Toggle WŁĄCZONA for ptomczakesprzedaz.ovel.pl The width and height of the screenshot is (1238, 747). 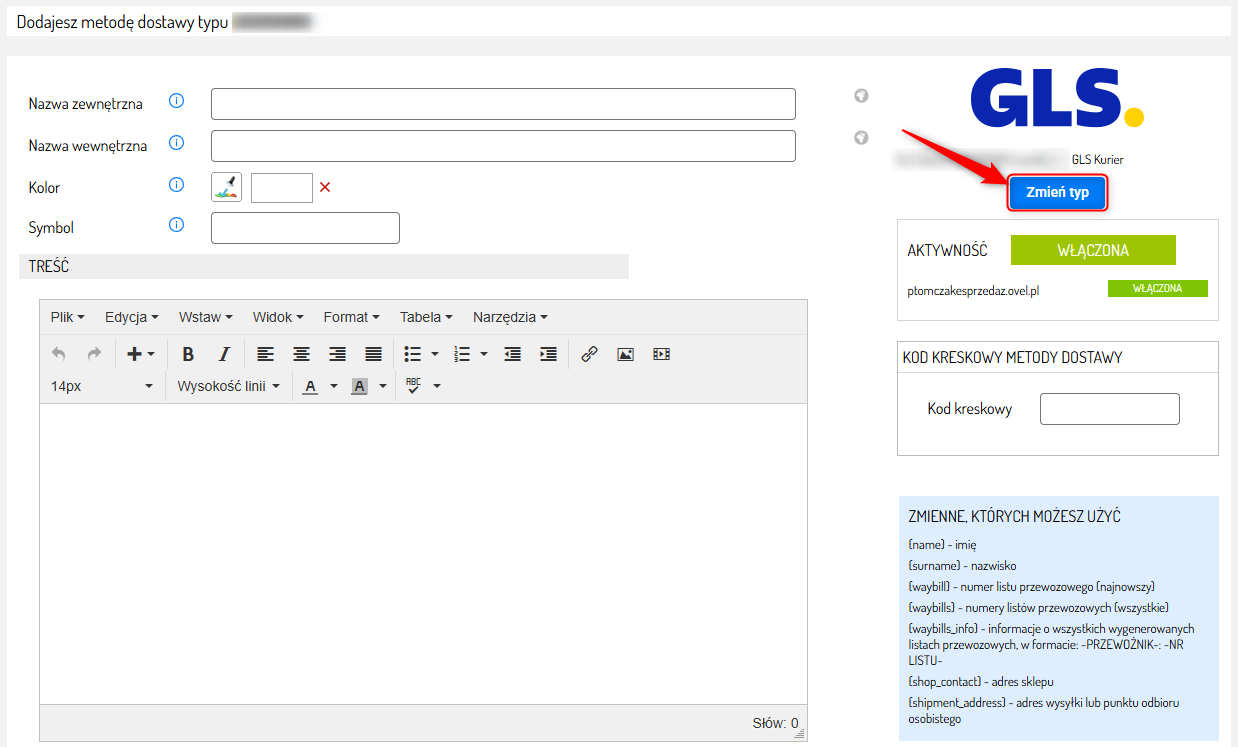[x=1157, y=288]
